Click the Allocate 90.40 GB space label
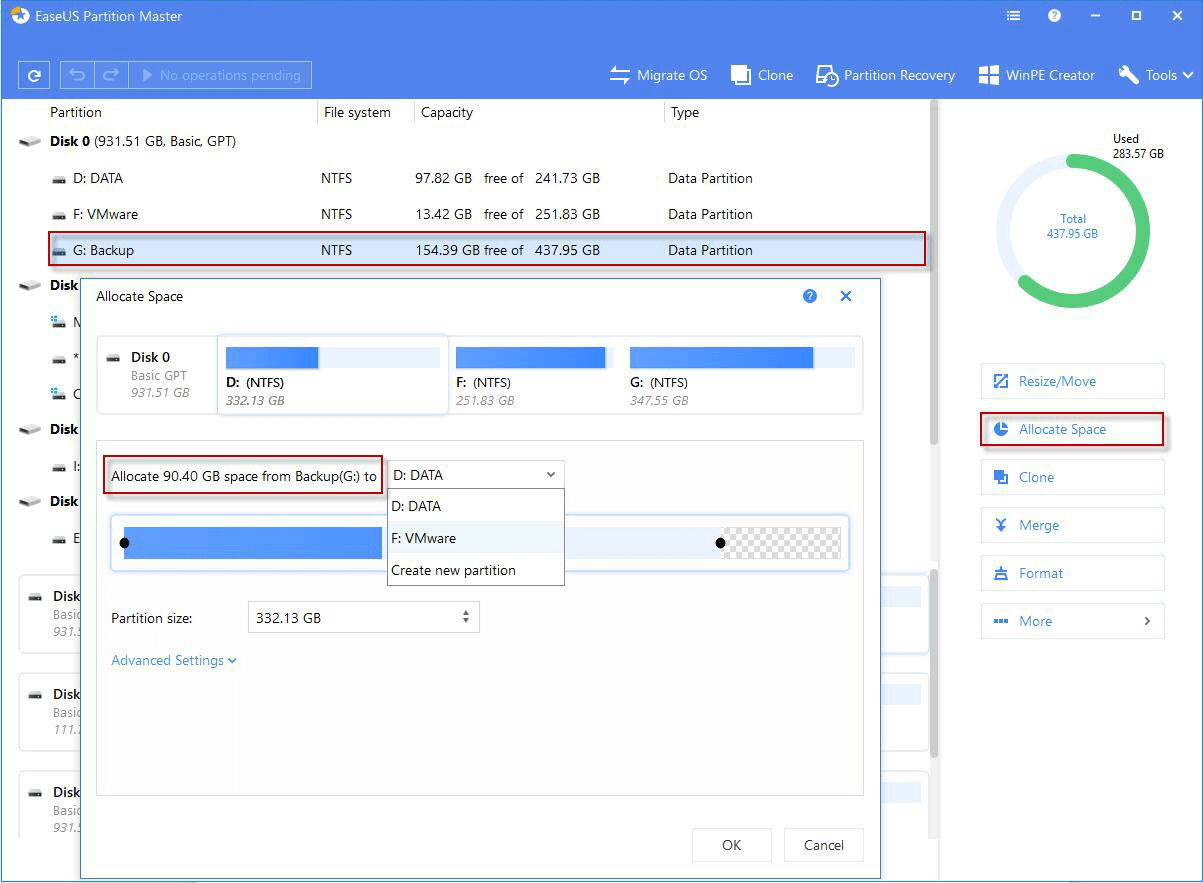Viewport: 1203px width, 883px height. pos(244,476)
